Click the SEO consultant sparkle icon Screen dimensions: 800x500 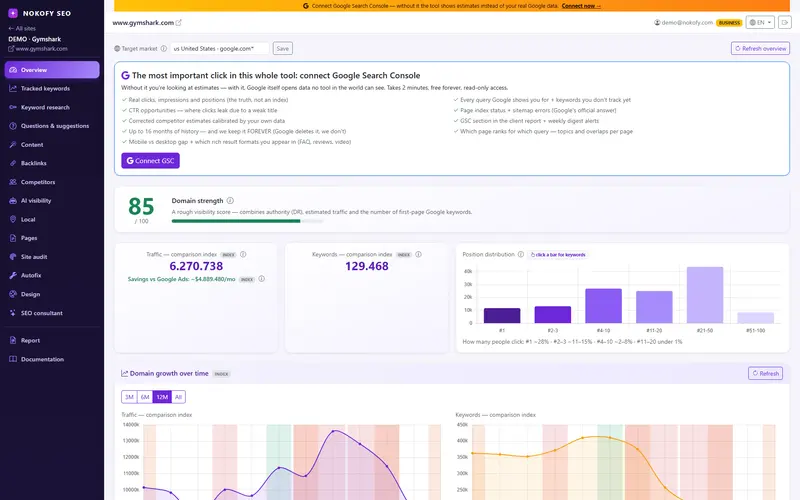click(x=13, y=313)
